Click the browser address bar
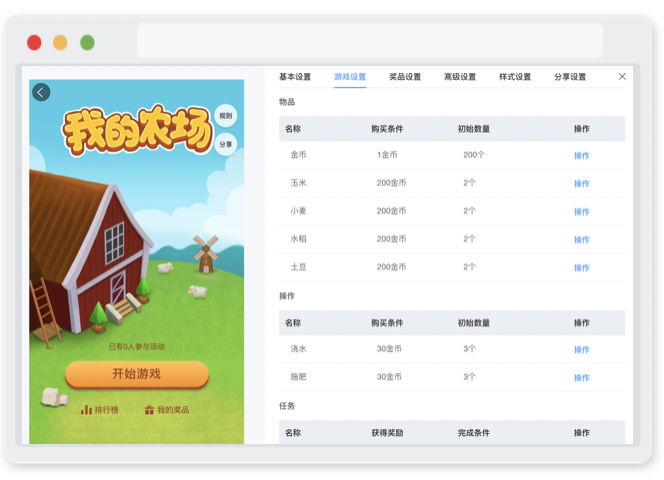Image resolution: width=664 pixels, height=480 pixels. (370, 41)
